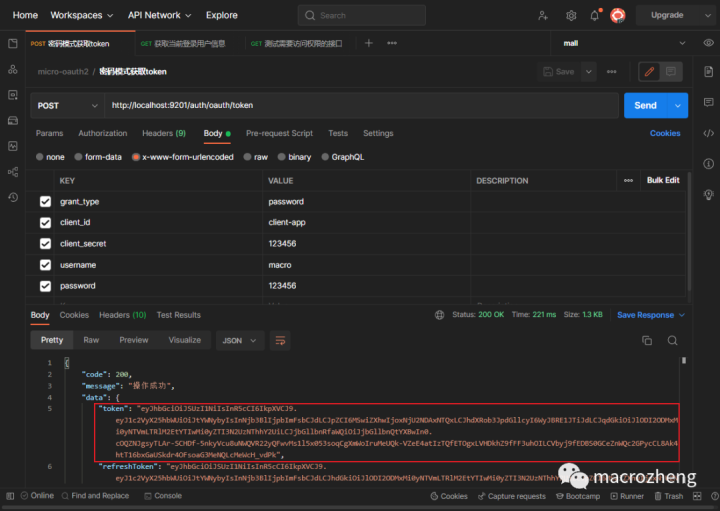Switch to Pre-request Script tab
720x511 pixels.
point(279,133)
